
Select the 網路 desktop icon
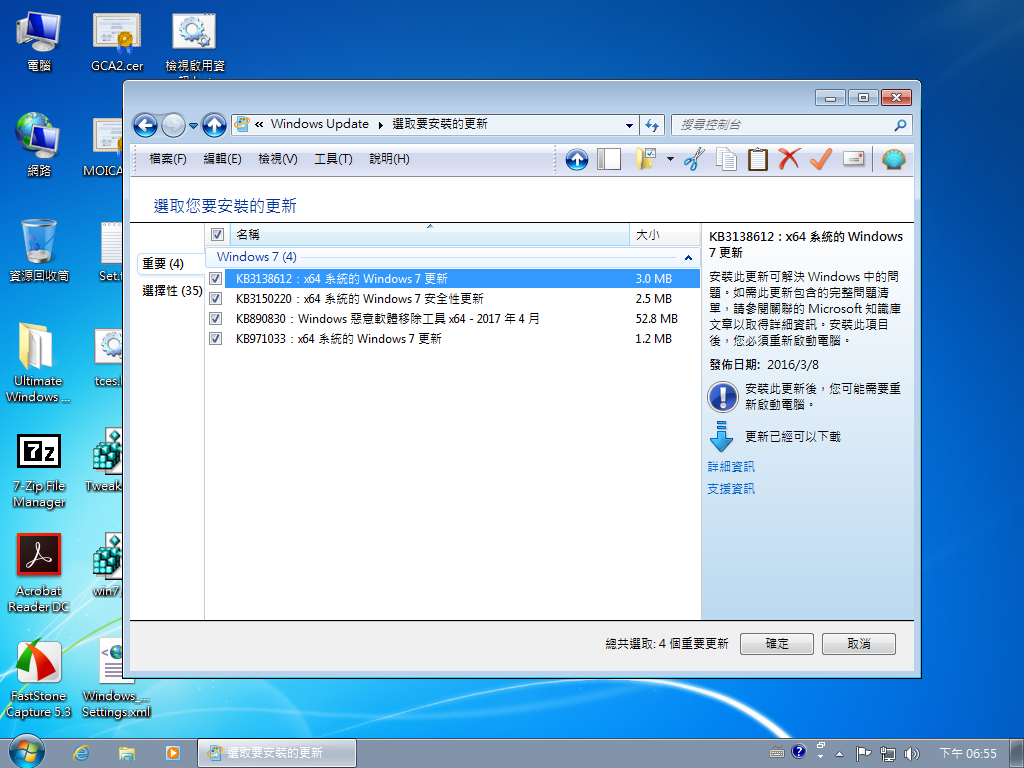[x=39, y=145]
